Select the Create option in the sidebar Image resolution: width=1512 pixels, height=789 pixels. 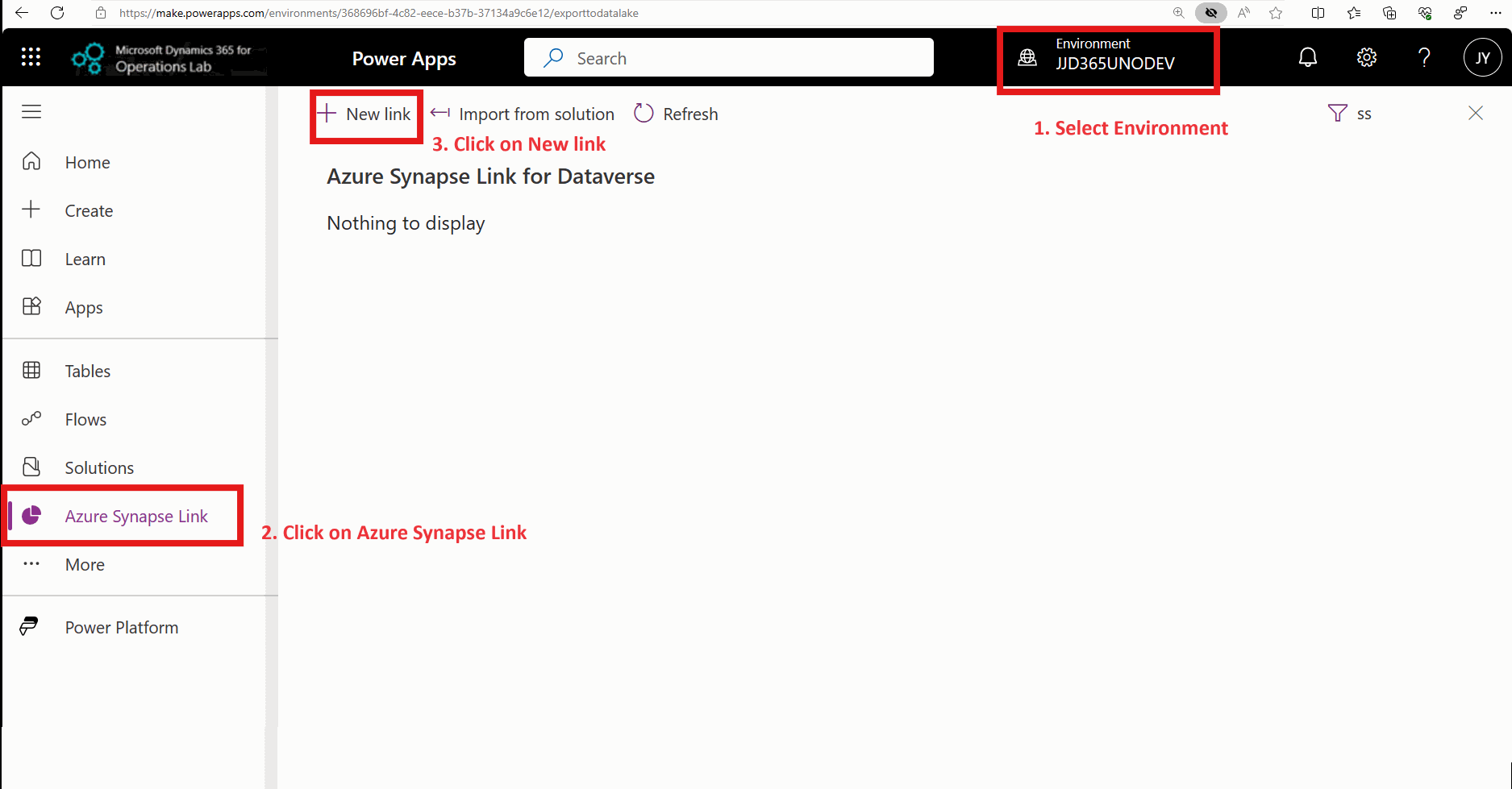coord(89,210)
